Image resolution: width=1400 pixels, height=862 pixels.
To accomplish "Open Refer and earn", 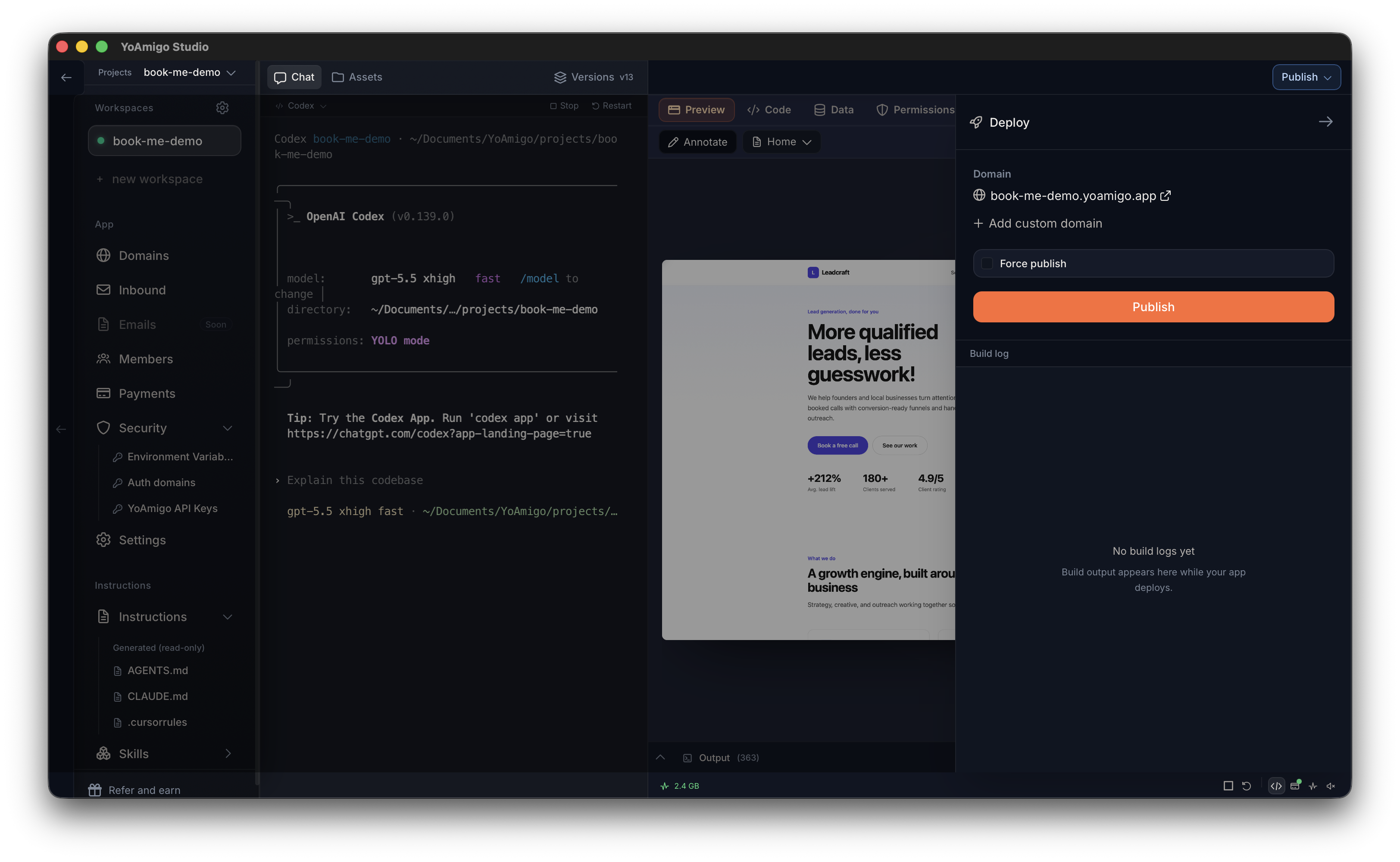I will pyautogui.click(x=134, y=790).
